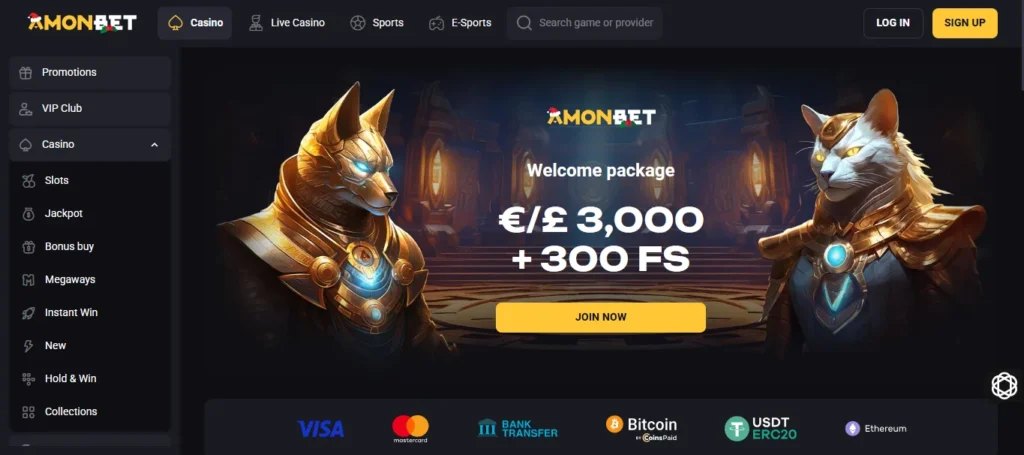Viewport: 1024px width, 455px height.
Task: Click the New lightning bolt icon
Action: [28, 346]
